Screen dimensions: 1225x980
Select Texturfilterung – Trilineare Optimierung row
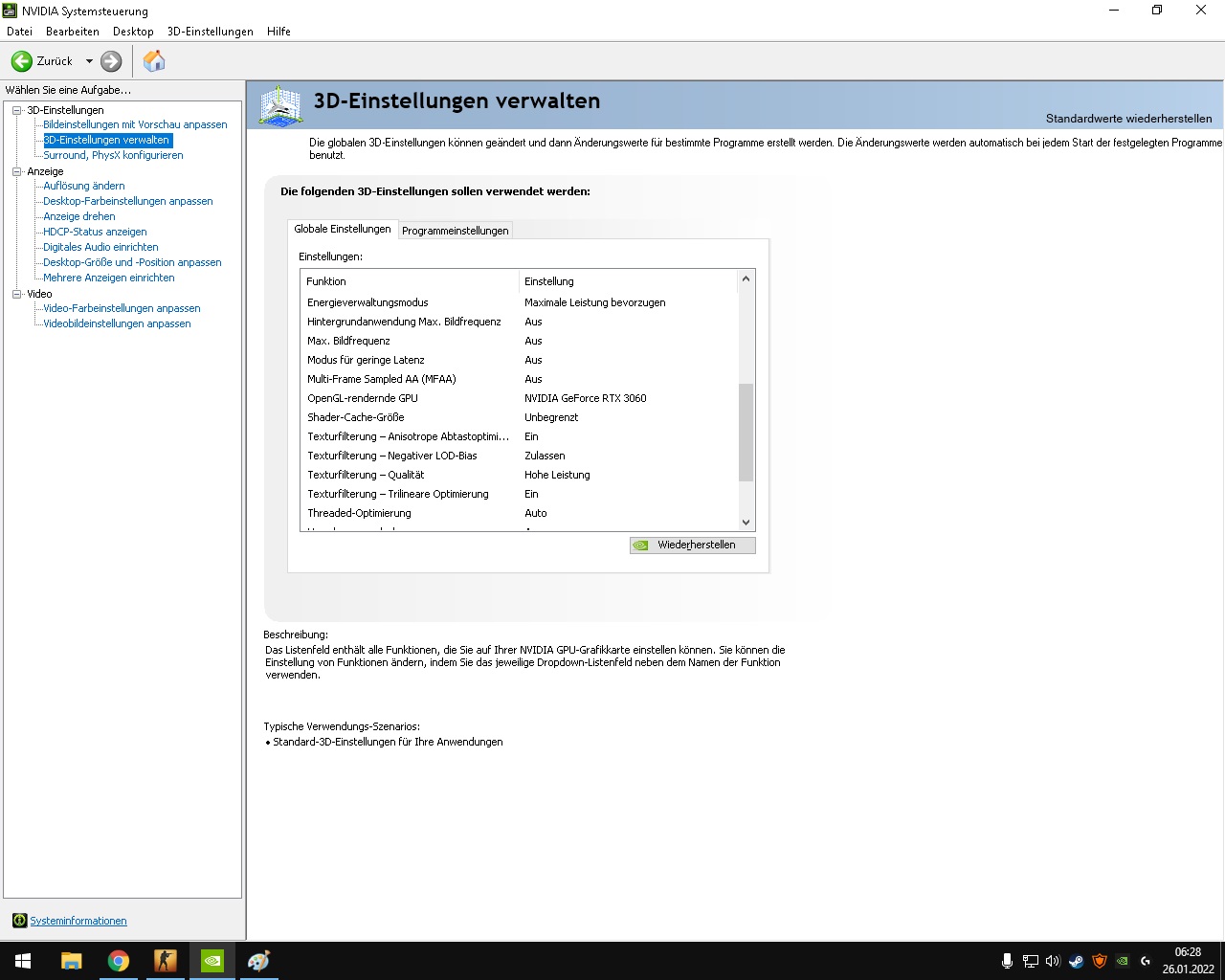pos(519,494)
